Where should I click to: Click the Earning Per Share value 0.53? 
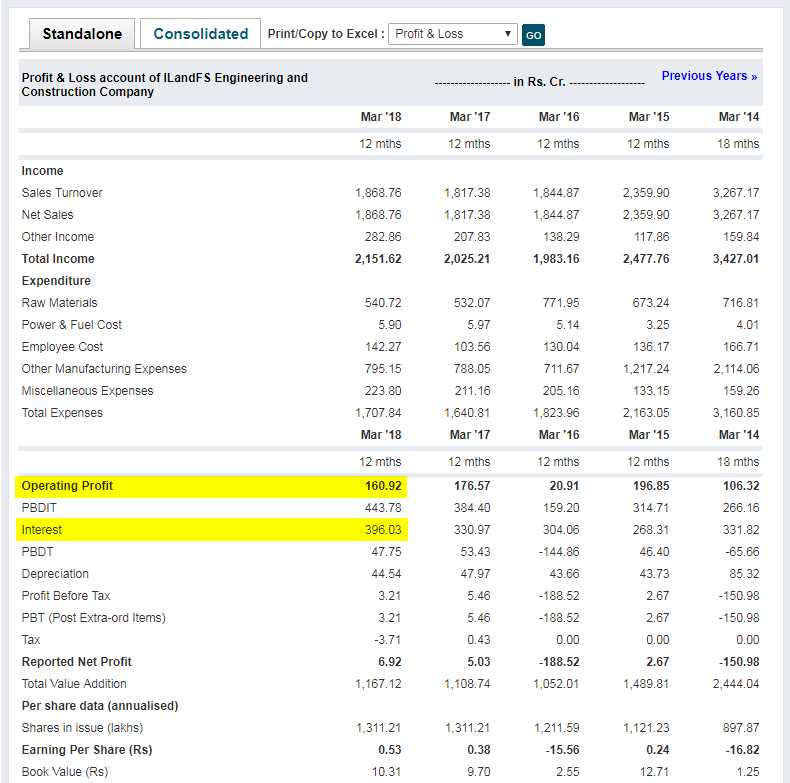(x=389, y=750)
